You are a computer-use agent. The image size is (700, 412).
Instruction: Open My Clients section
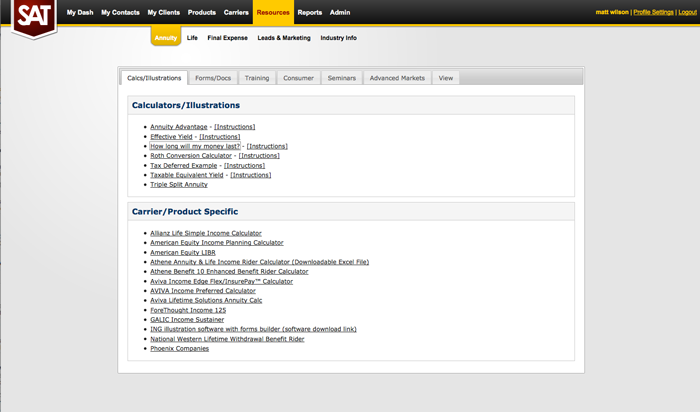pyautogui.click(x=163, y=12)
